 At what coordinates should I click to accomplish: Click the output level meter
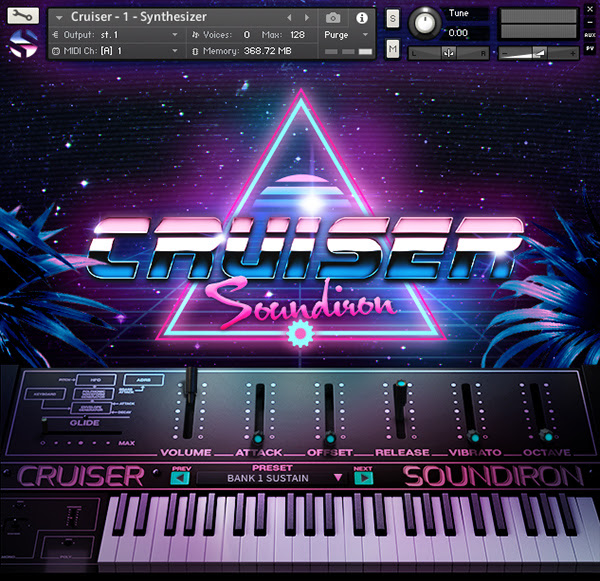538,24
